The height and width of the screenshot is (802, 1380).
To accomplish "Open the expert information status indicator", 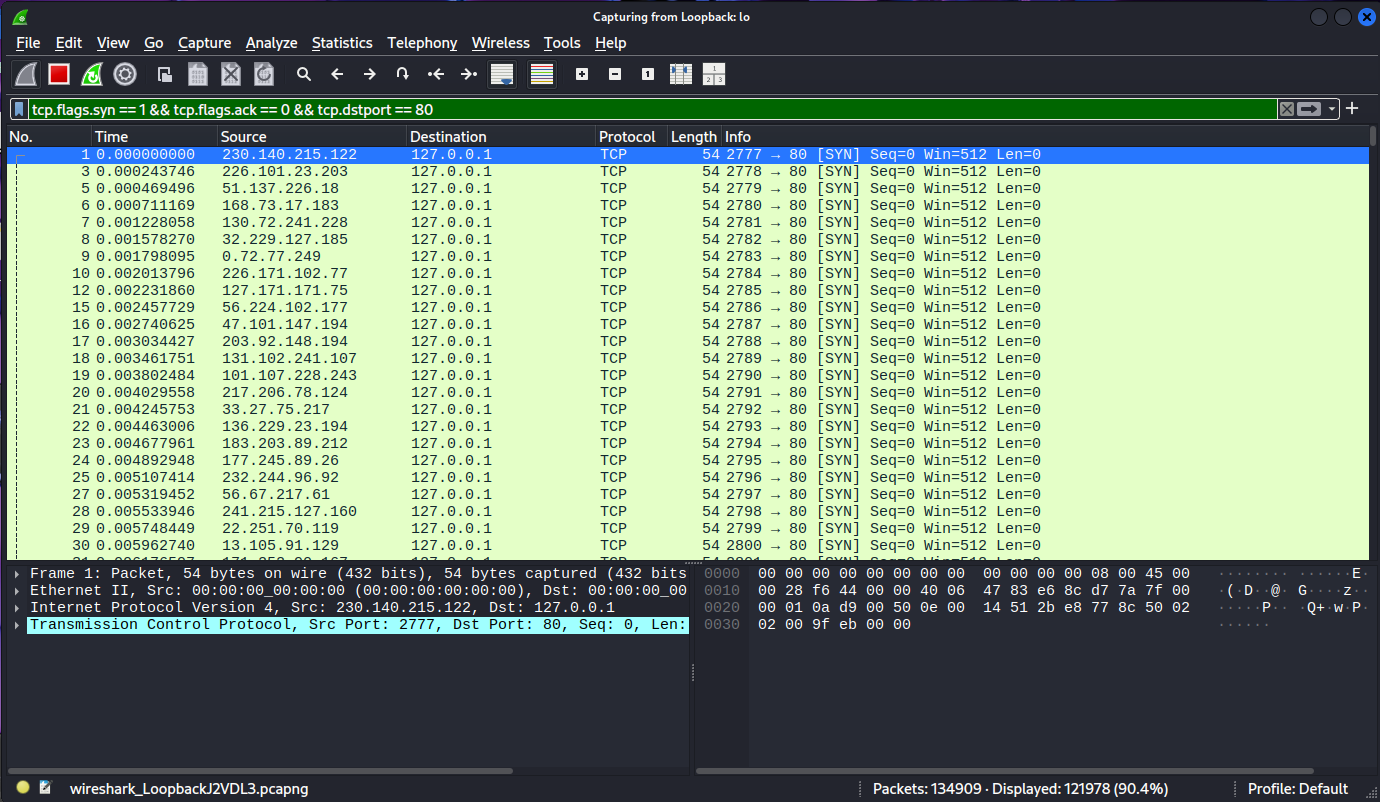I will coord(23,788).
